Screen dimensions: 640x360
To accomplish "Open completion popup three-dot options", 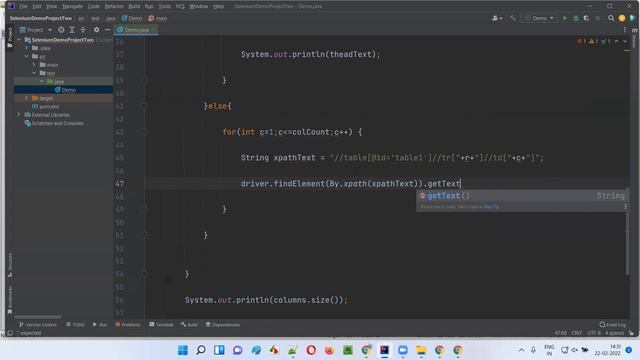I will click(625, 207).
